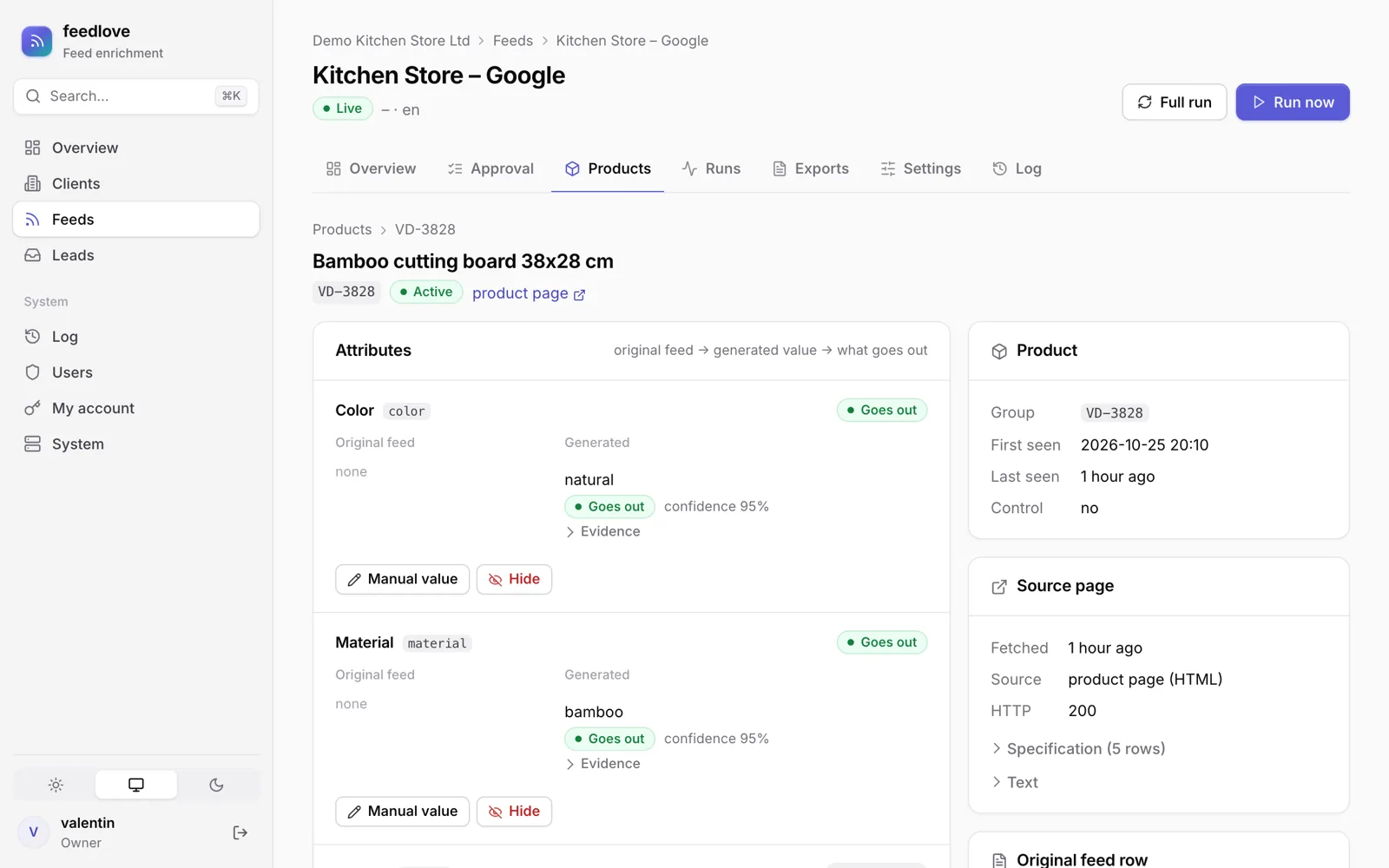Open the feed Log tab
Screen dimensions: 1389x868
(x=1017, y=168)
